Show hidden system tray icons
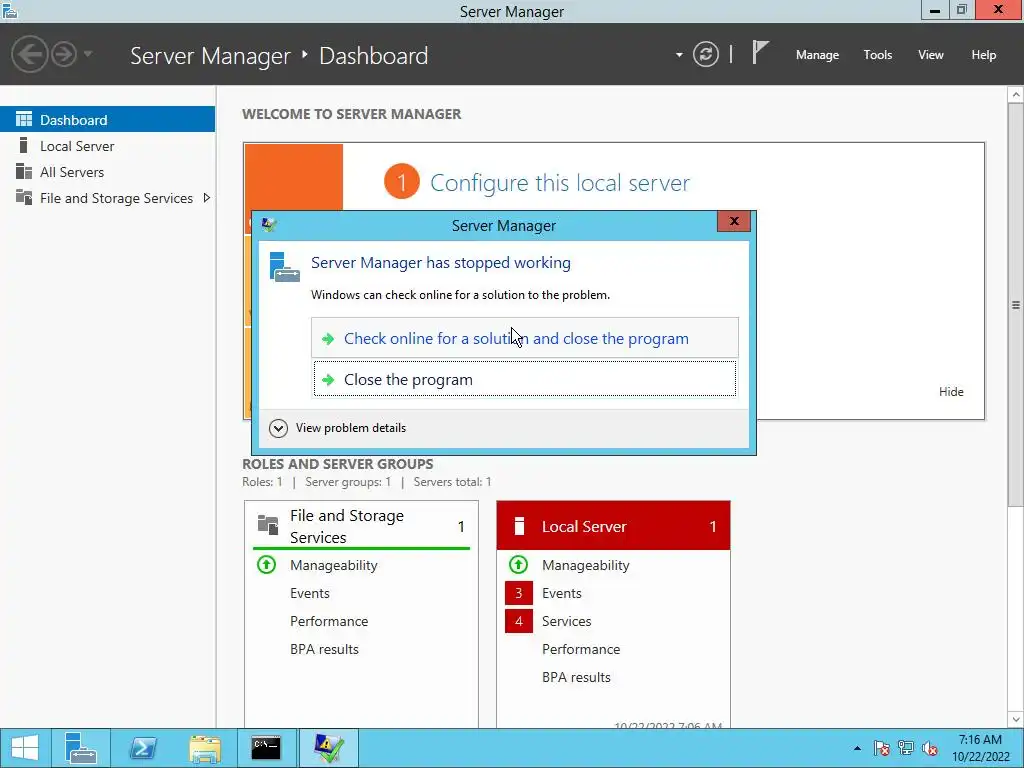Viewport: 1024px width, 768px height. (x=857, y=748)
